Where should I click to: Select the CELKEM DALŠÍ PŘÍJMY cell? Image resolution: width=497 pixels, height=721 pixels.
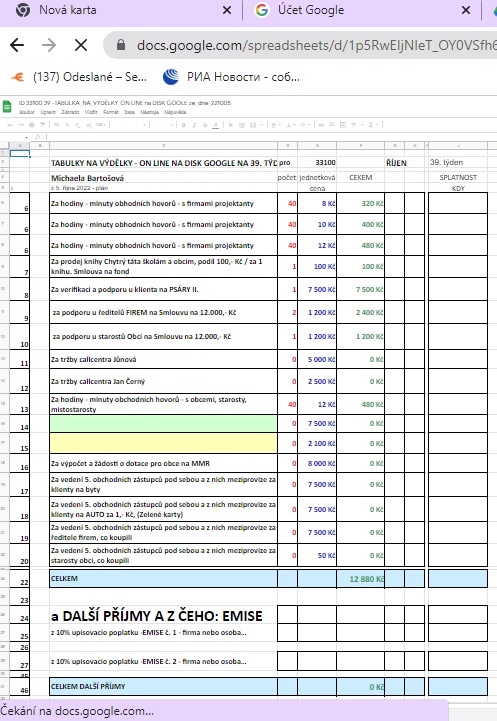tap(164, 687)
